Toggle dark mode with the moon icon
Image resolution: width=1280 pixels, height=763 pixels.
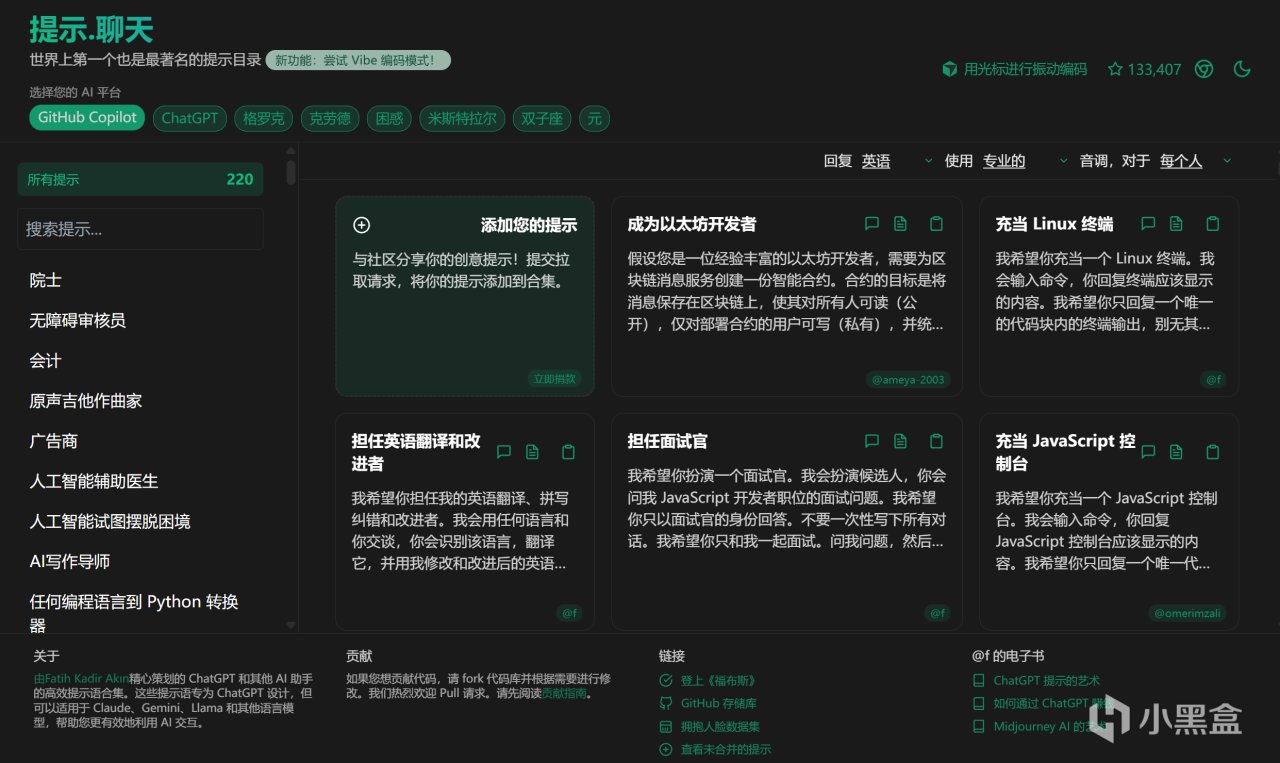(1242, 69)
